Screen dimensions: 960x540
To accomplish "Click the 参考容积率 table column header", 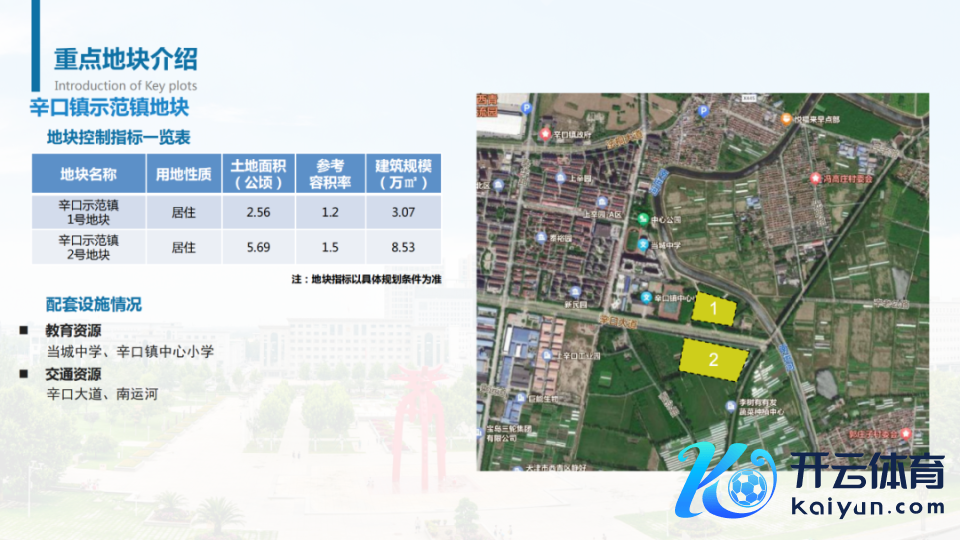I will click(x=330, y=174).
